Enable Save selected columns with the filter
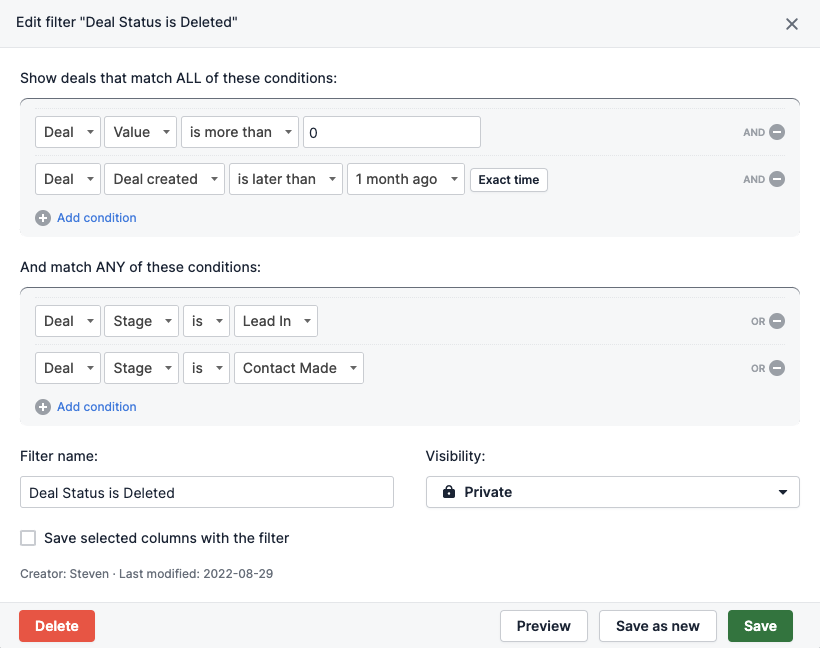 coord(28,538)
